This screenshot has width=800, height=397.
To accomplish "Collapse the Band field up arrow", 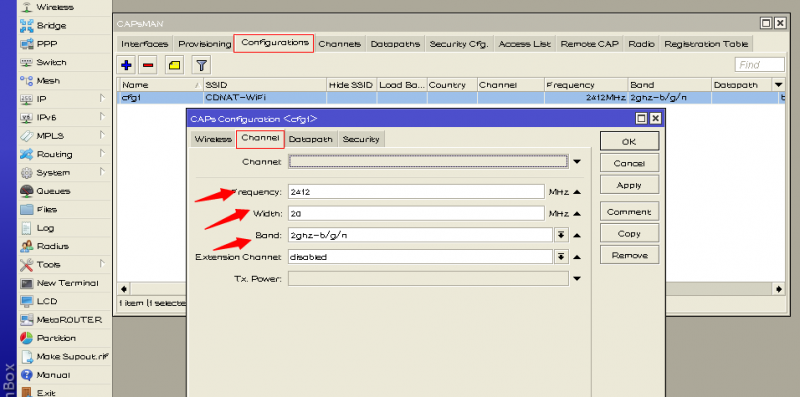I will point(577,235).
